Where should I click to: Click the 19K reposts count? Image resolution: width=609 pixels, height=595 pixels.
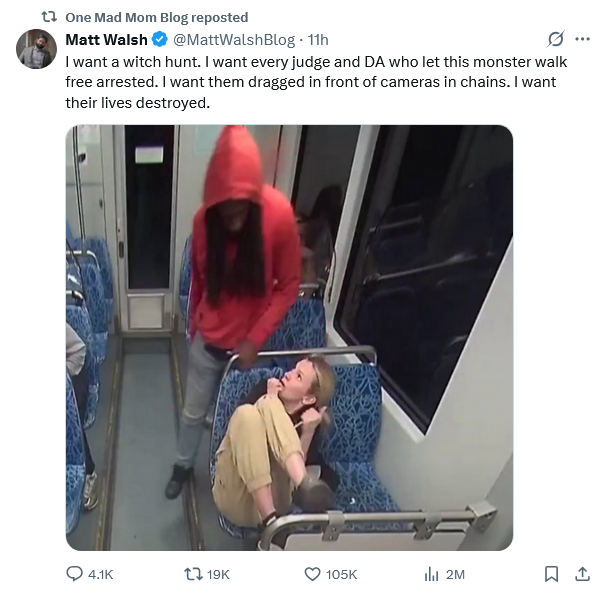[218, 574]
